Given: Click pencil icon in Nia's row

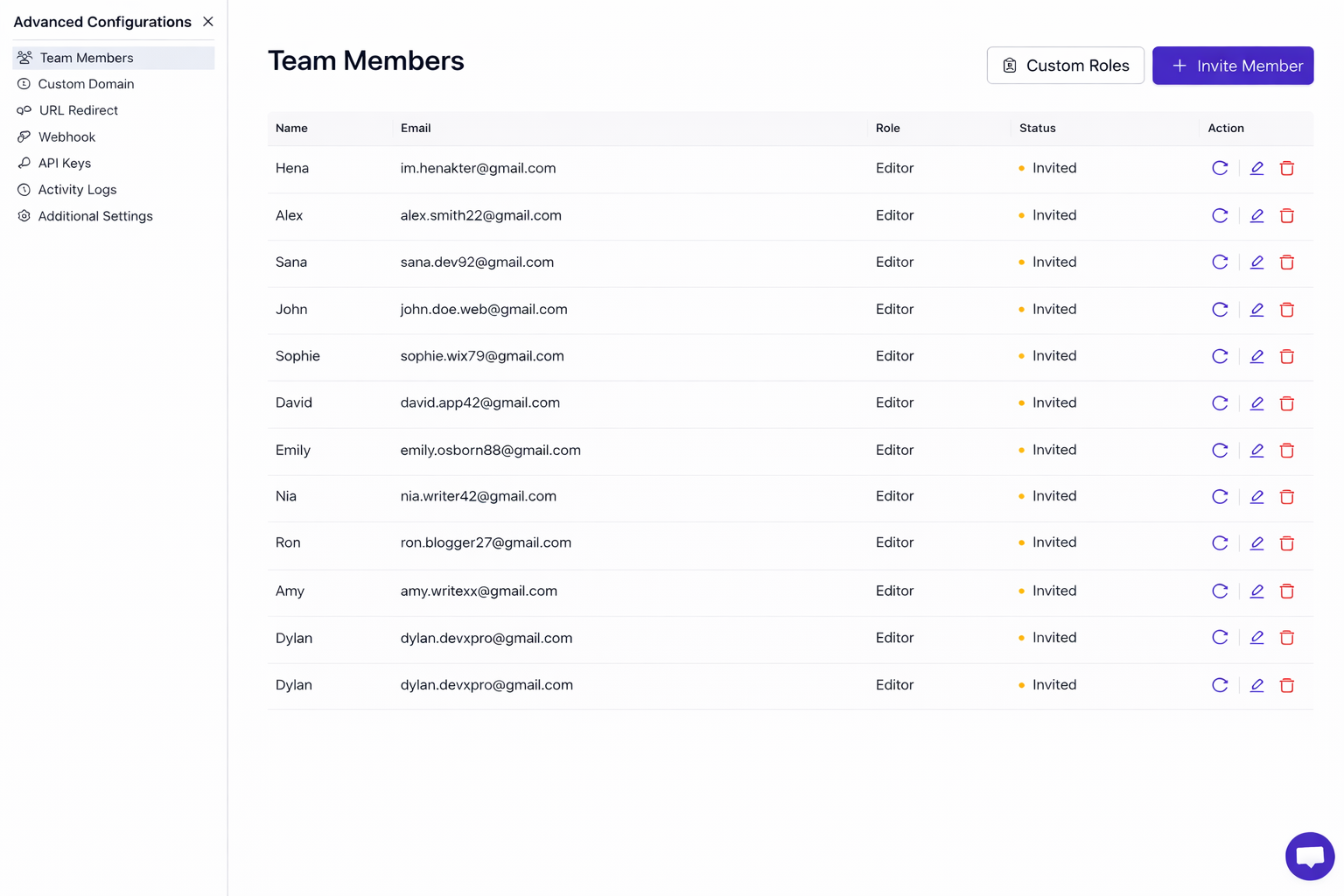Looking at the screenshot, I should coord(1256,497).
